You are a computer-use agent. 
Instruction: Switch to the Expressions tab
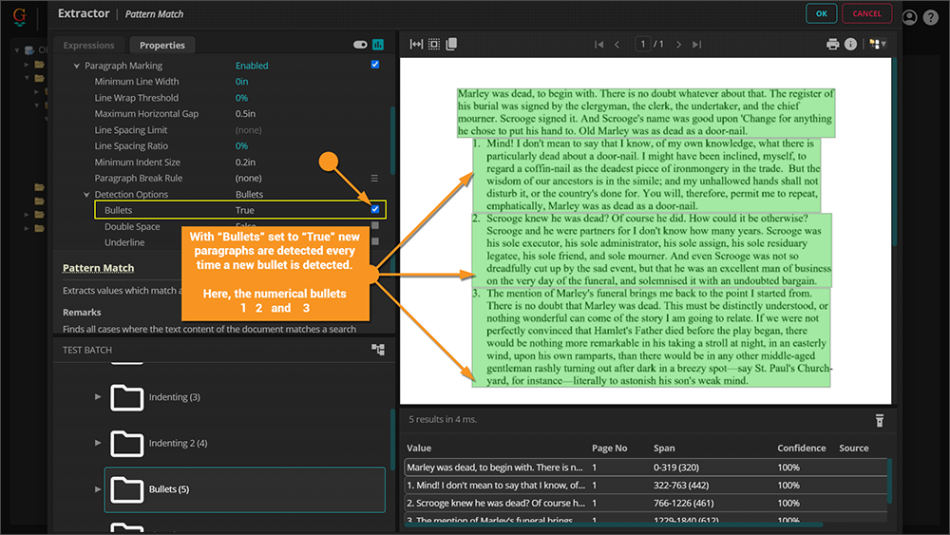click(89, 45)
